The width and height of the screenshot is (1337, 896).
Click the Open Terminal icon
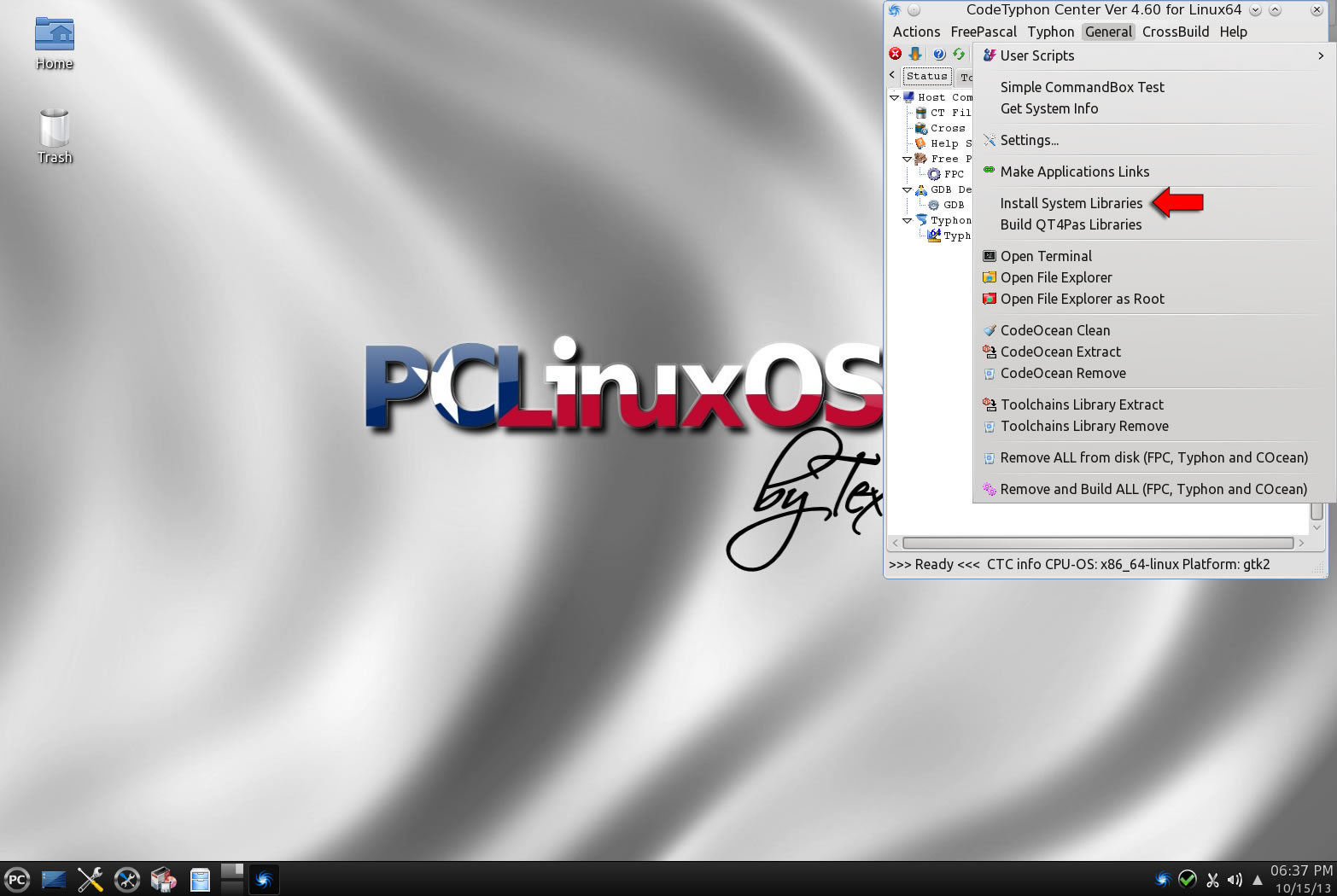(990, 256)
